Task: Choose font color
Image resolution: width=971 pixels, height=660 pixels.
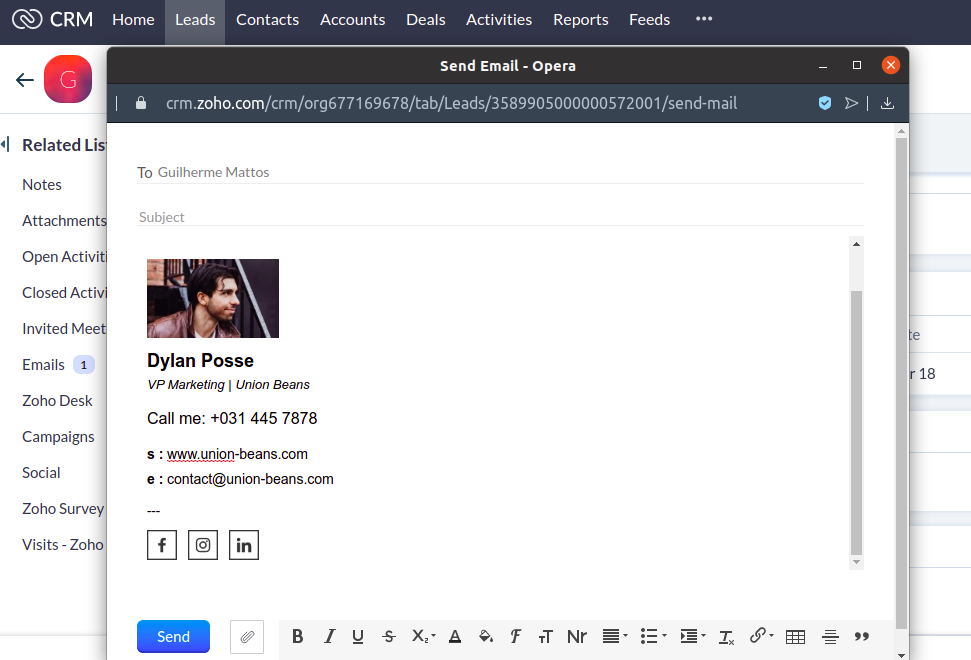Action: coord(455,636)
